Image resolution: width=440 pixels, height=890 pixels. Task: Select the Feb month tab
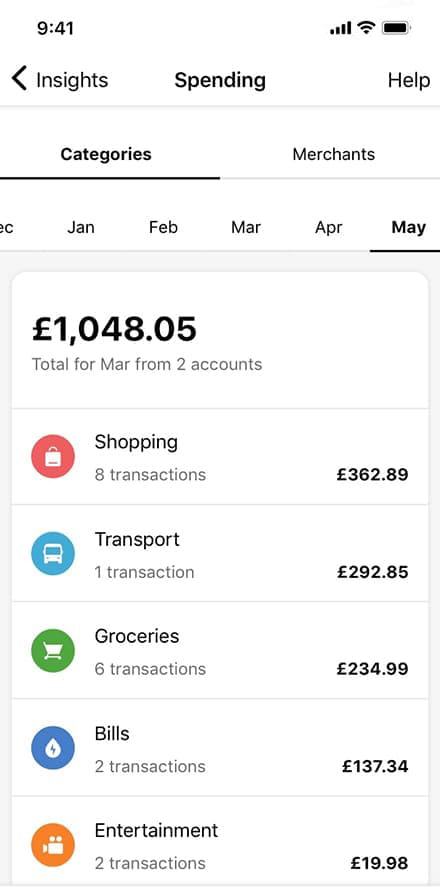click(x=163, y=228)
